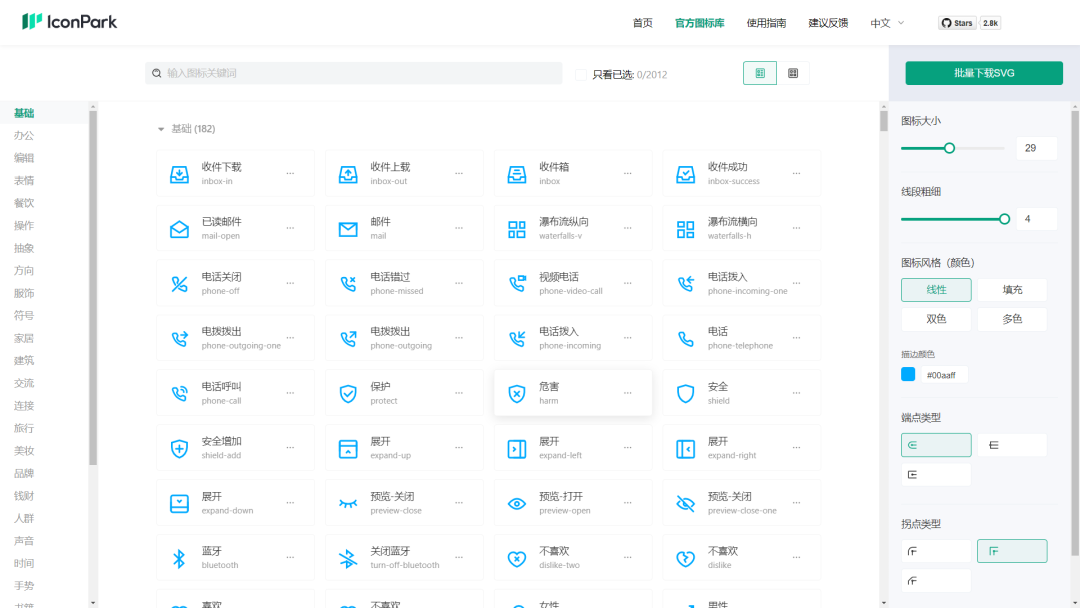Switch to detailed list view
The height and width of the screenshot is (608, 1080).
click(760, 73)
